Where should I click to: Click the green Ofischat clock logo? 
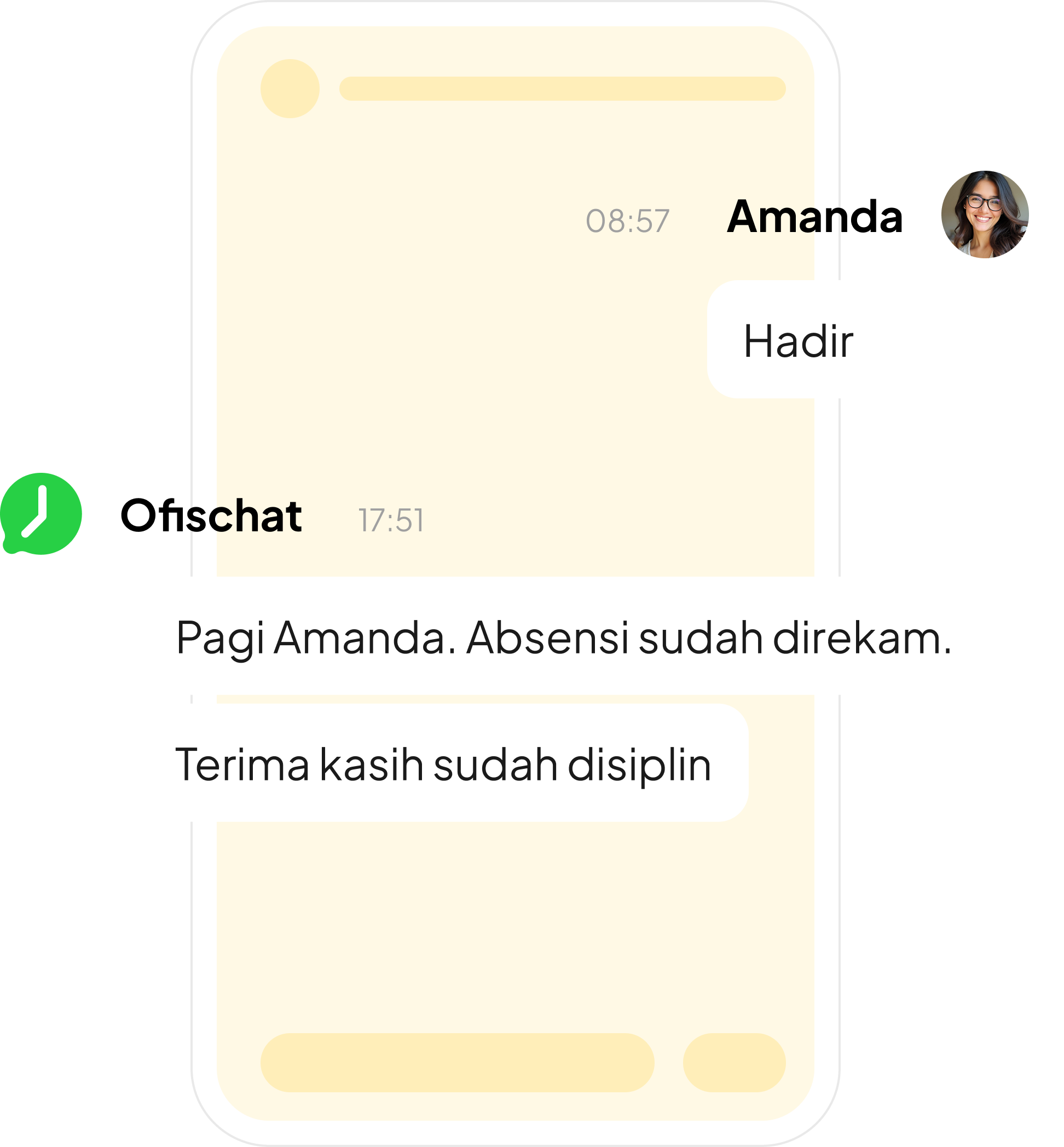[42, 514]
